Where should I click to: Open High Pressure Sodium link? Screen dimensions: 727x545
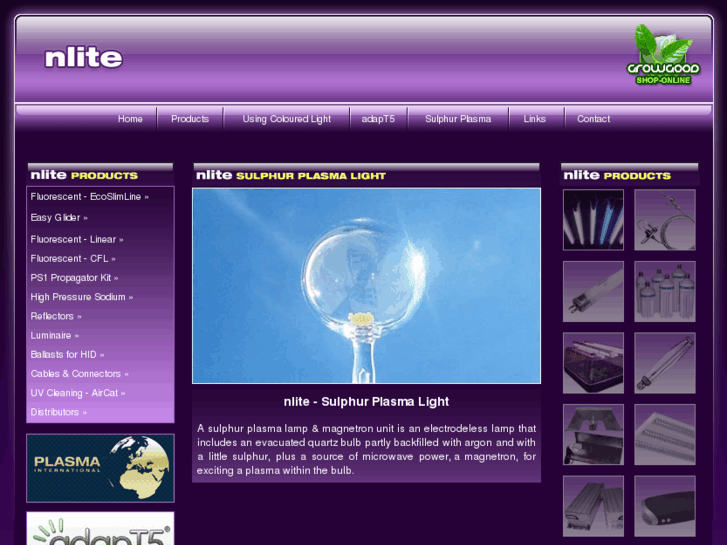(82, 297)
